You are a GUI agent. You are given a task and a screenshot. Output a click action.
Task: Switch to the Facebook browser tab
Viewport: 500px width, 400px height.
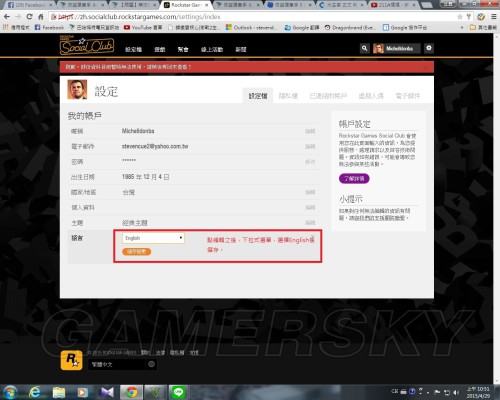click(29, 5)
